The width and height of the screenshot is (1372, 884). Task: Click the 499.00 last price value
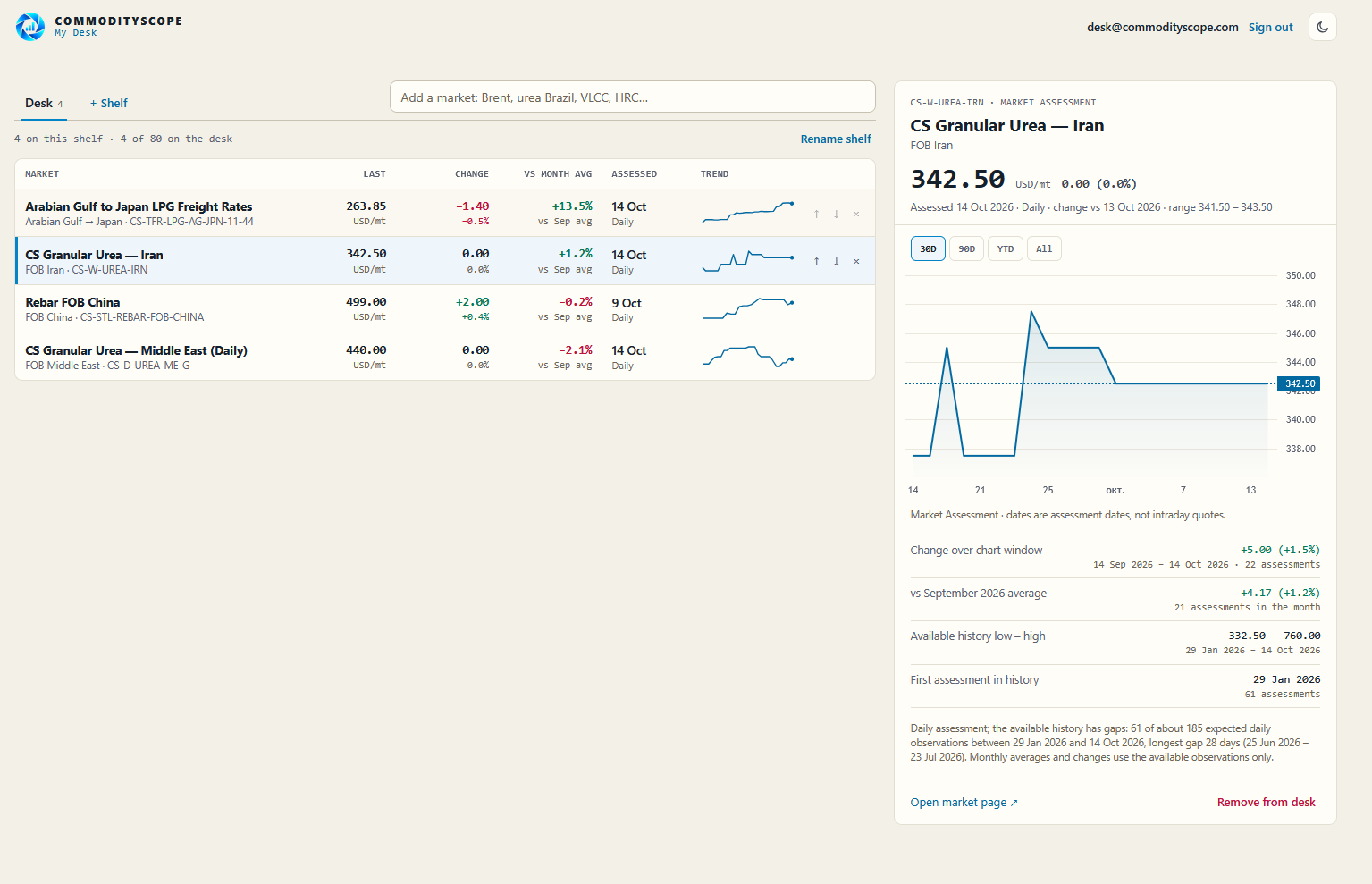pyautogui.click(x=366, y=301)
